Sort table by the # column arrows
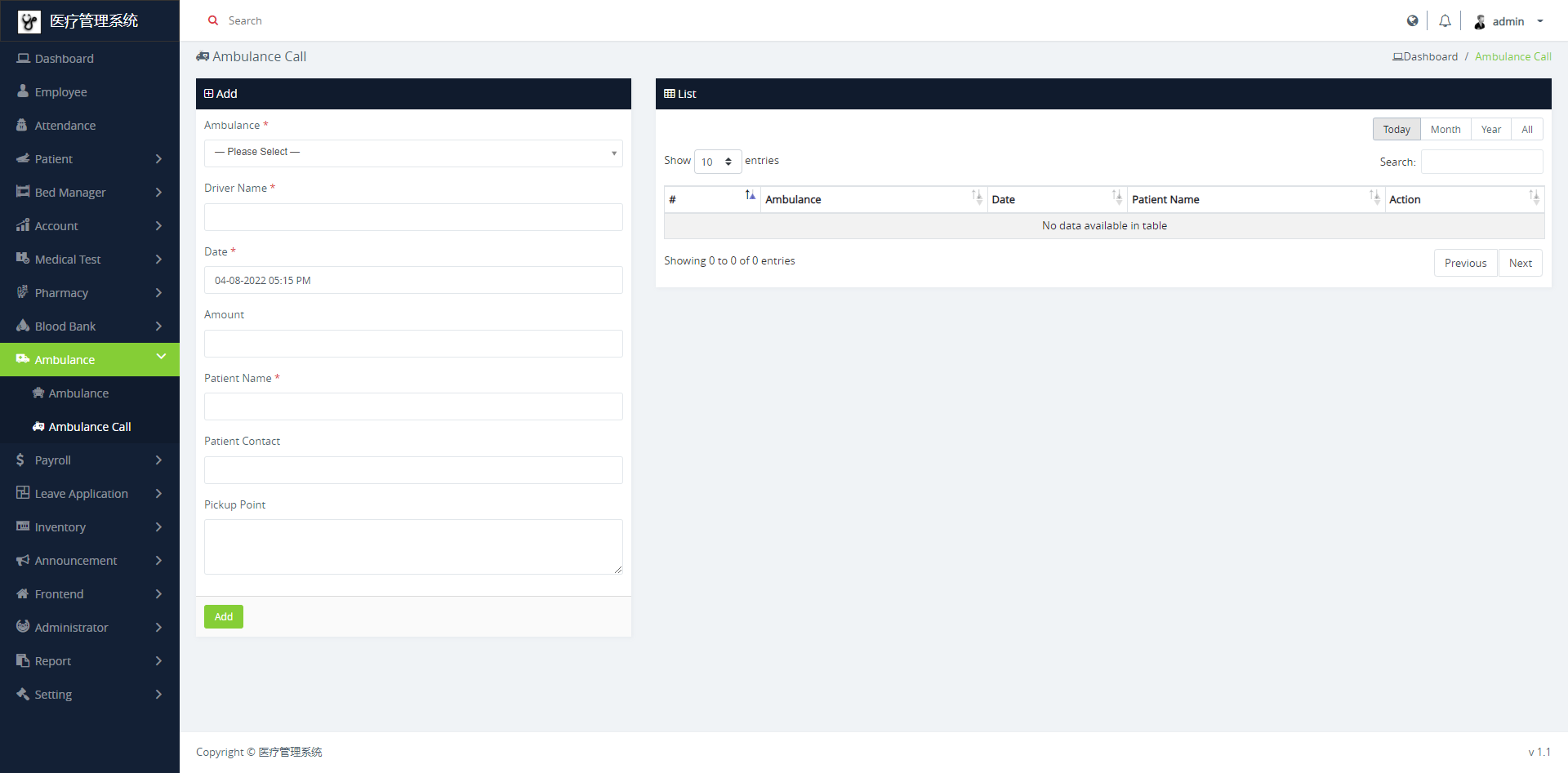 click(750, 196)
